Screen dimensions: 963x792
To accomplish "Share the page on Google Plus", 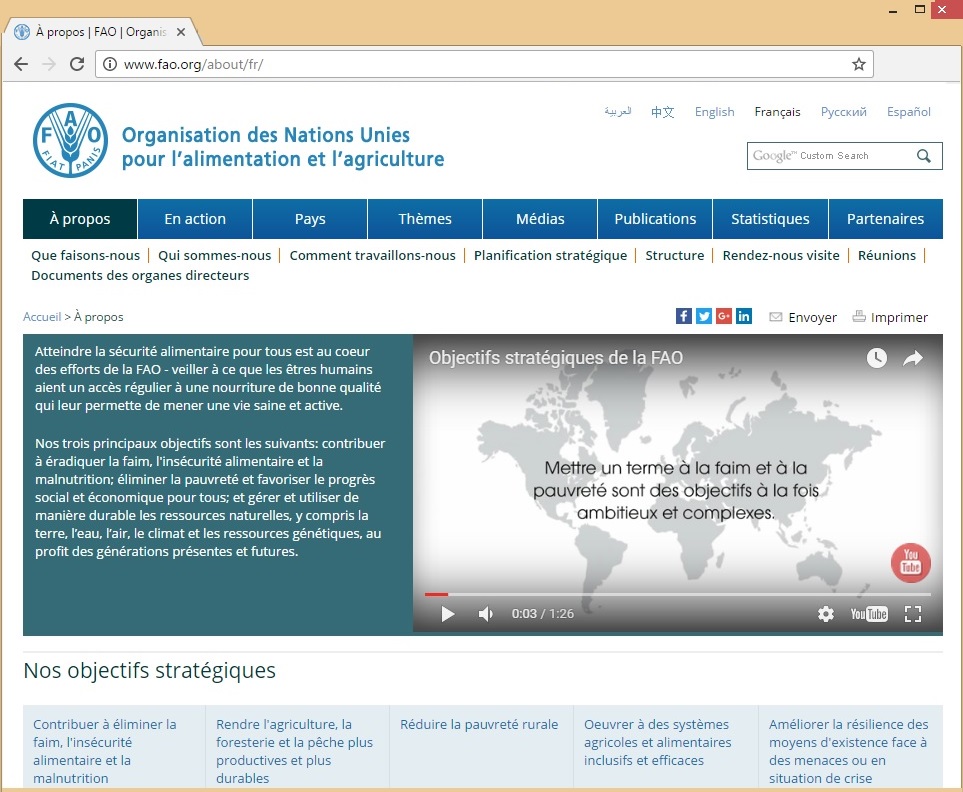I will coord(724,316).
